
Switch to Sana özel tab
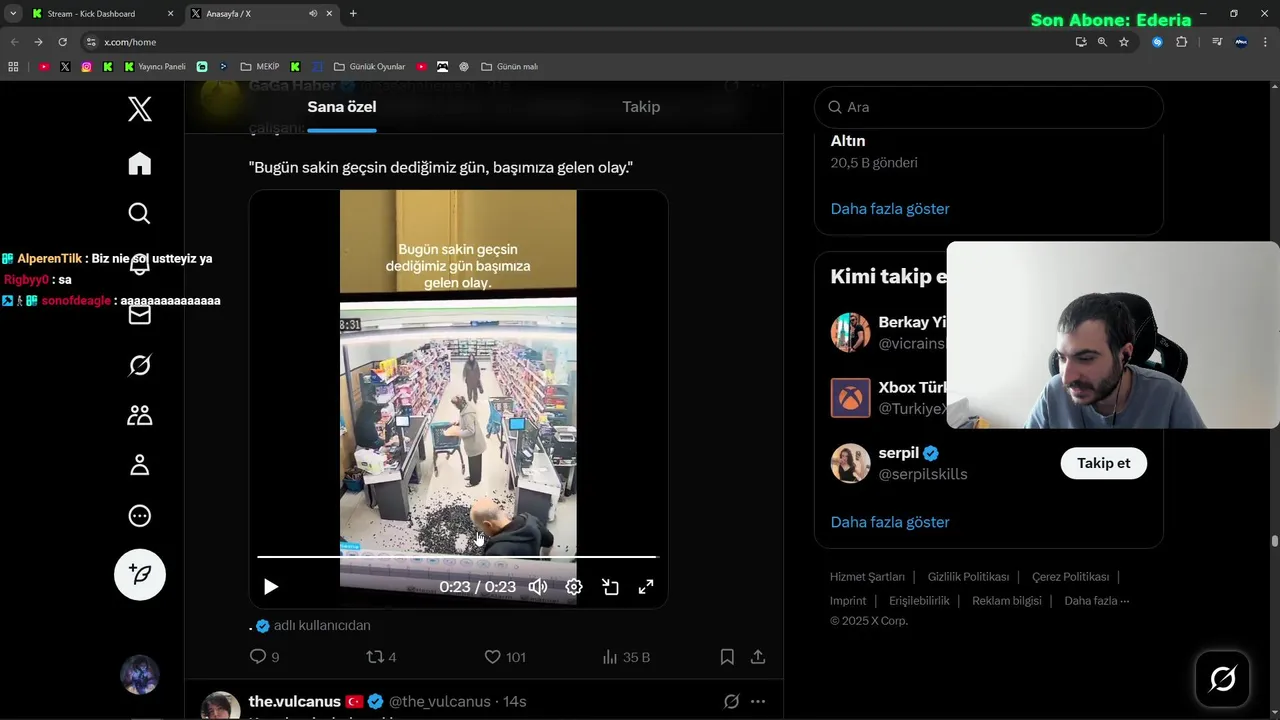[x=342, y=107]
